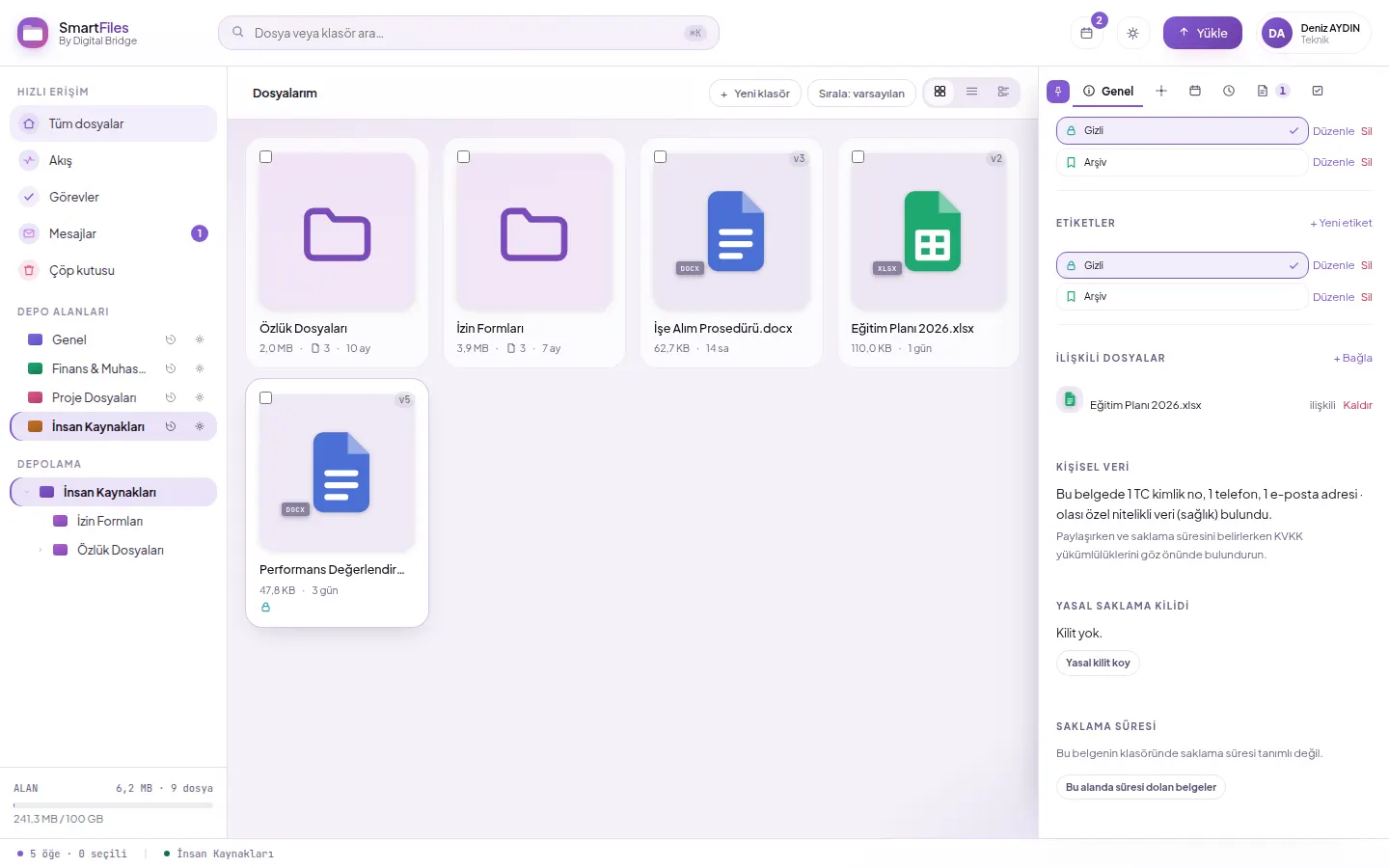Click the purple pin icon in details panel

point(1058,92)
